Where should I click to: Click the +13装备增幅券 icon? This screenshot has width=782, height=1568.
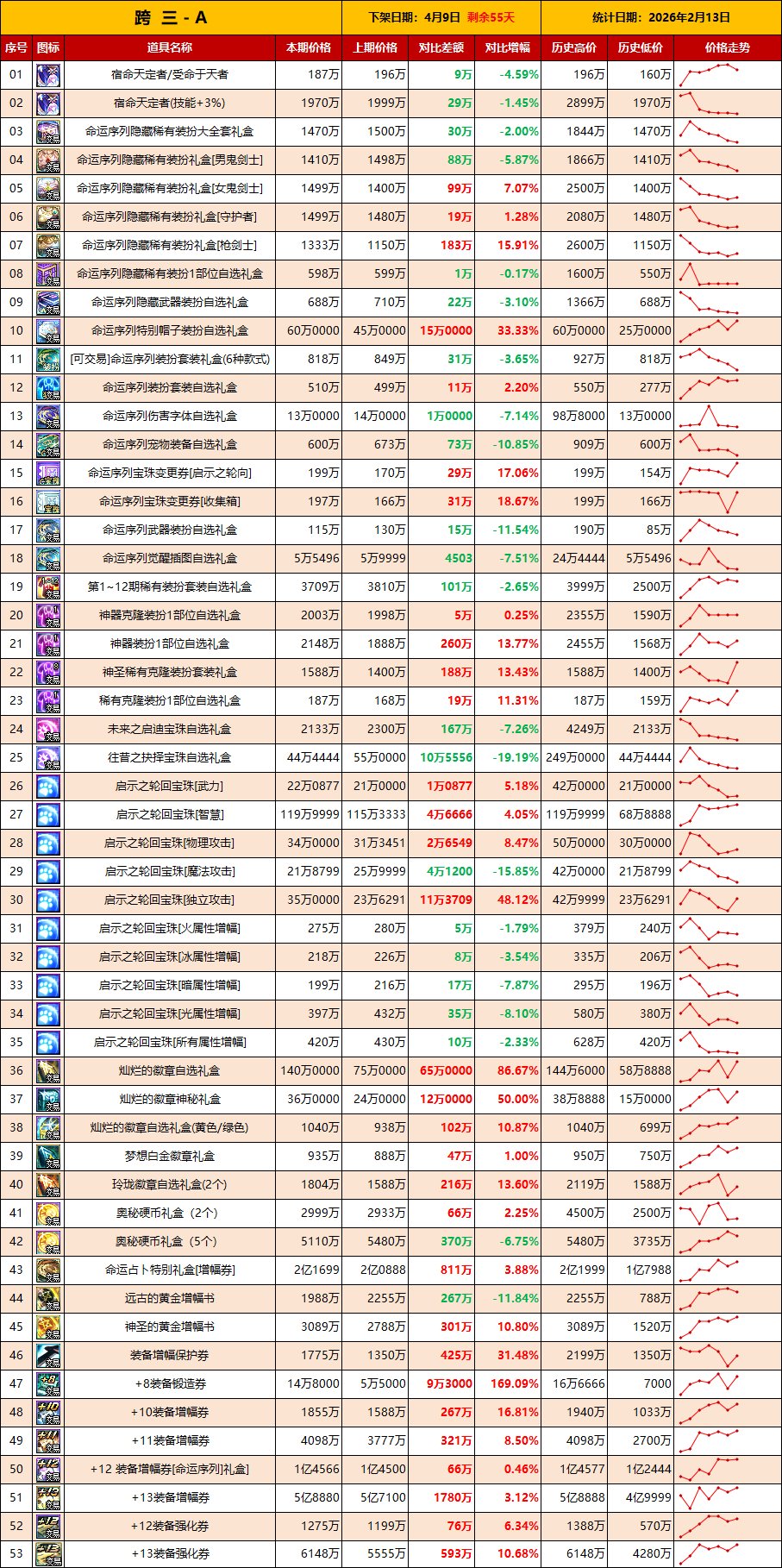pyautogui.click(x=48, y=1498)
